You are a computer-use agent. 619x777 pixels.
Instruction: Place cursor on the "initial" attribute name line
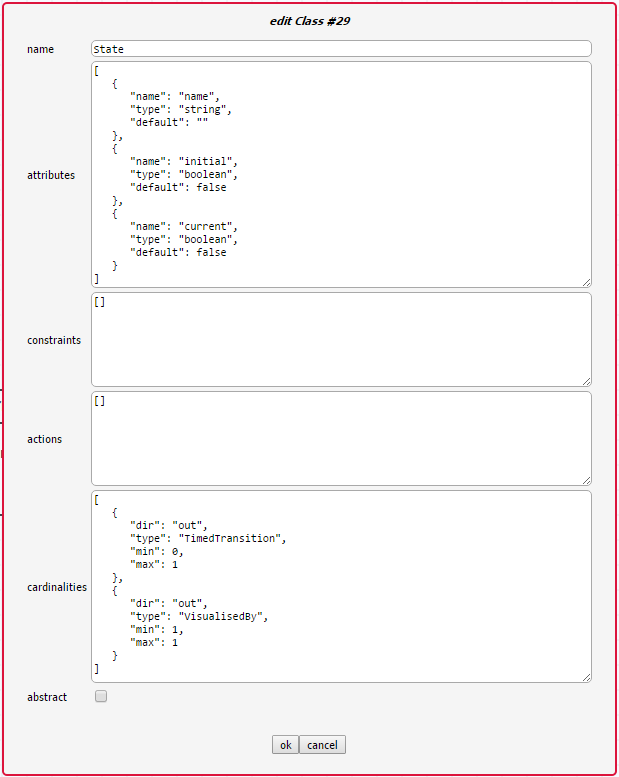pyautogui.click(x=184, y=161)
